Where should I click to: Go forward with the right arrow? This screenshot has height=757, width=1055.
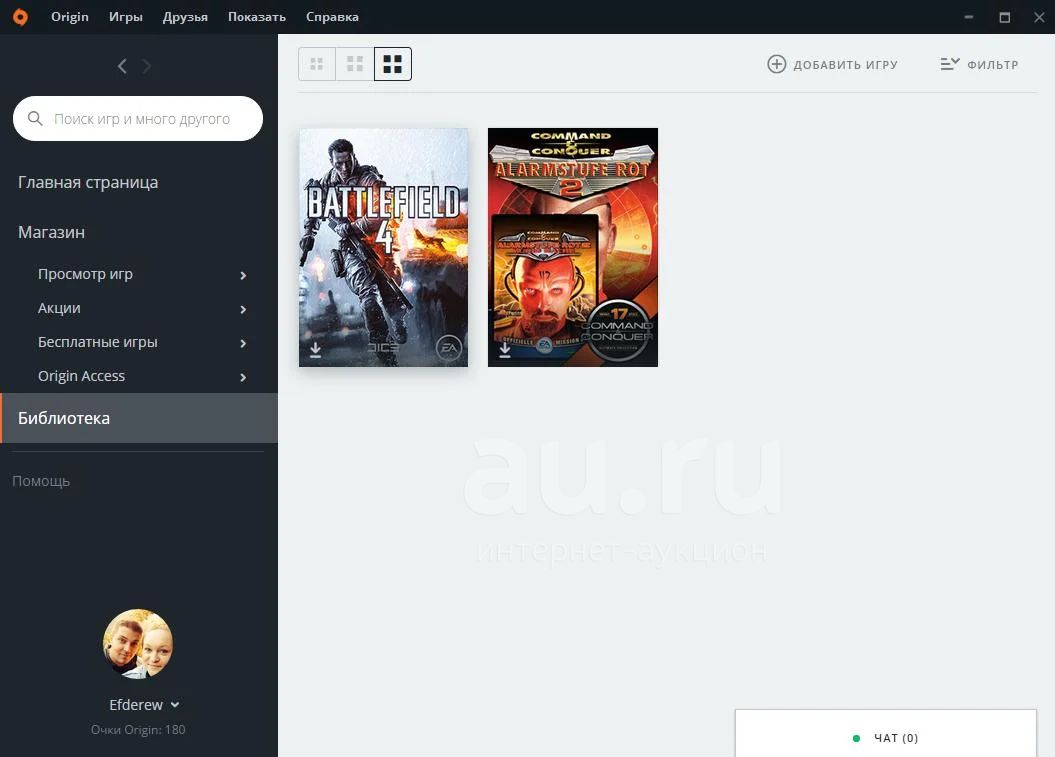[147, 66]
